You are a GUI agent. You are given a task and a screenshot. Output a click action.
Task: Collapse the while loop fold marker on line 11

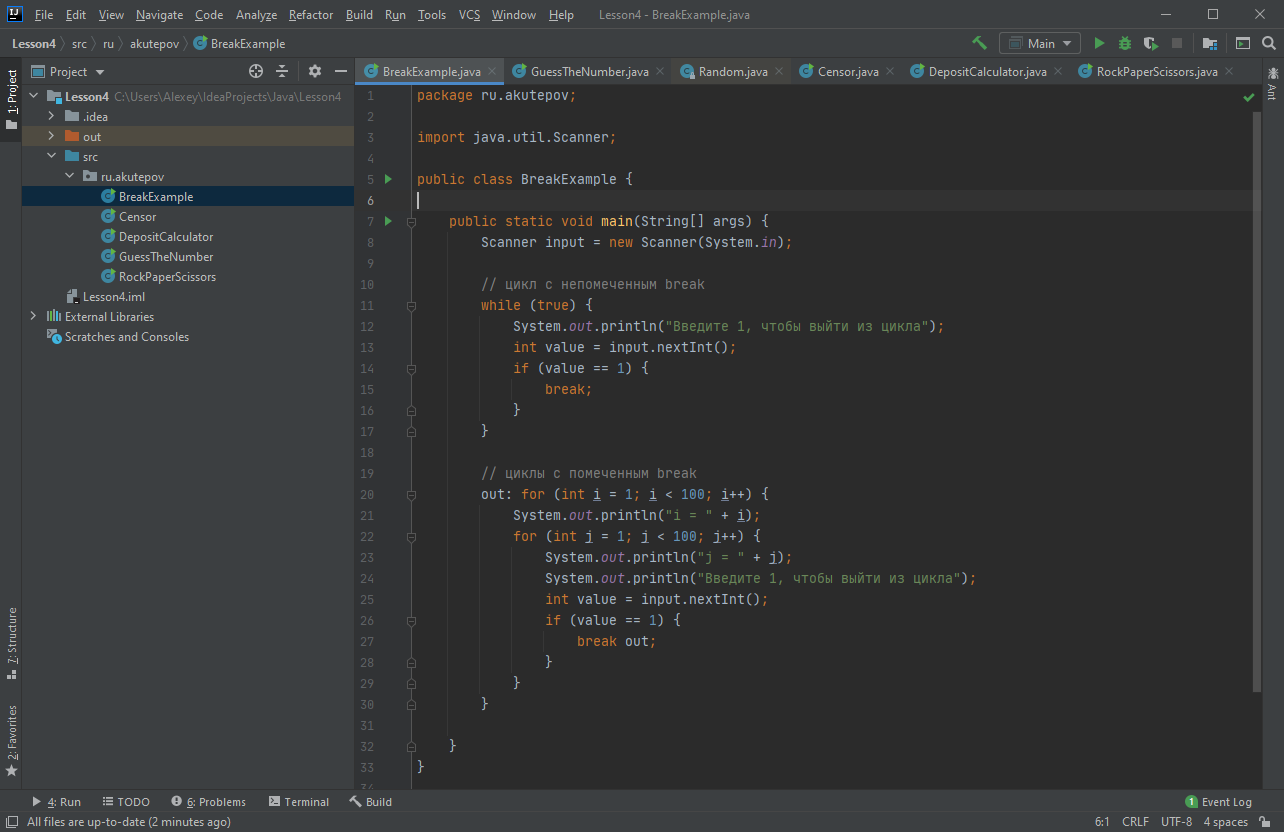[411, 305]
